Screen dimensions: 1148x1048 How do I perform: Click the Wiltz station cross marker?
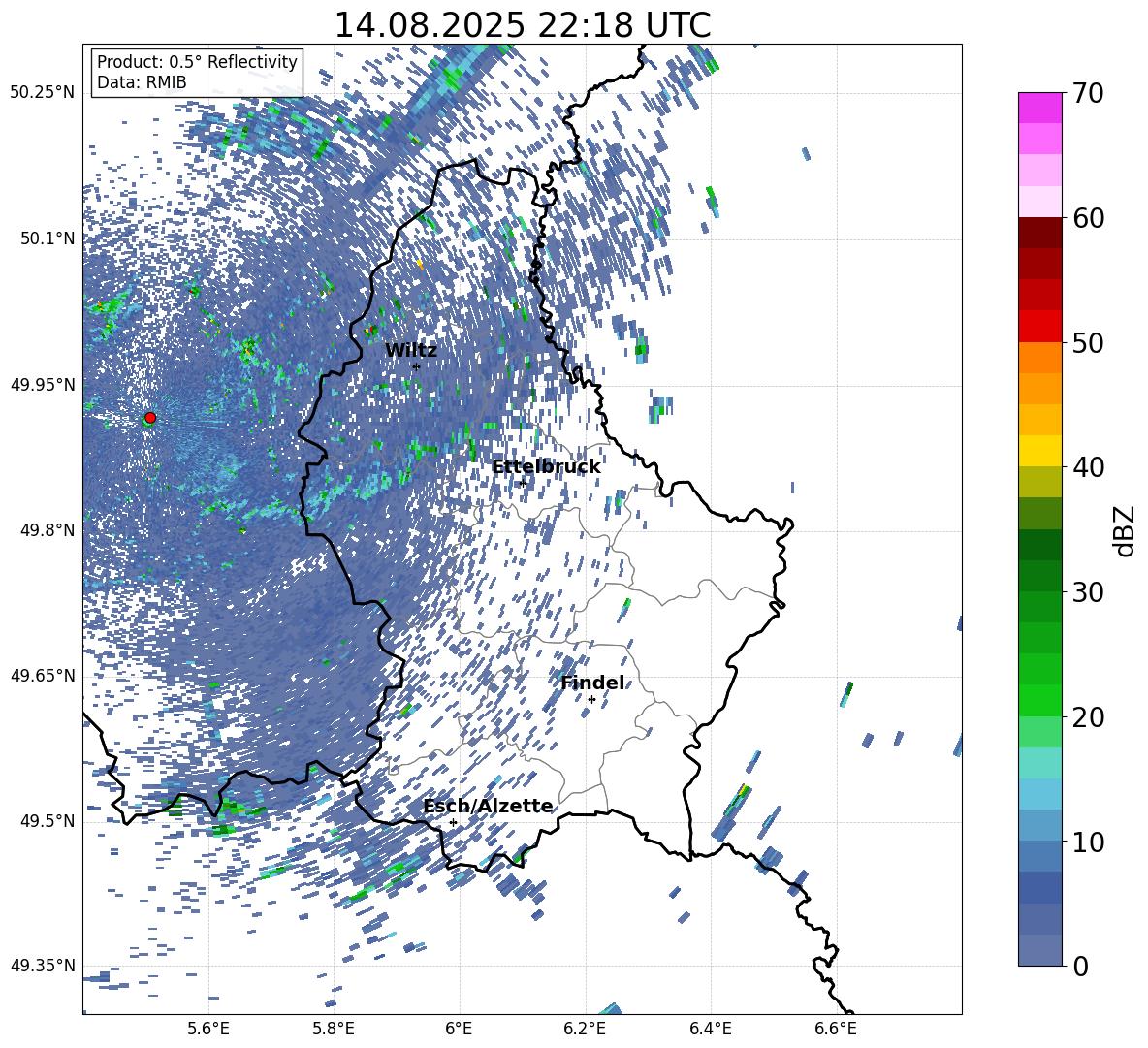click(416, 367)
